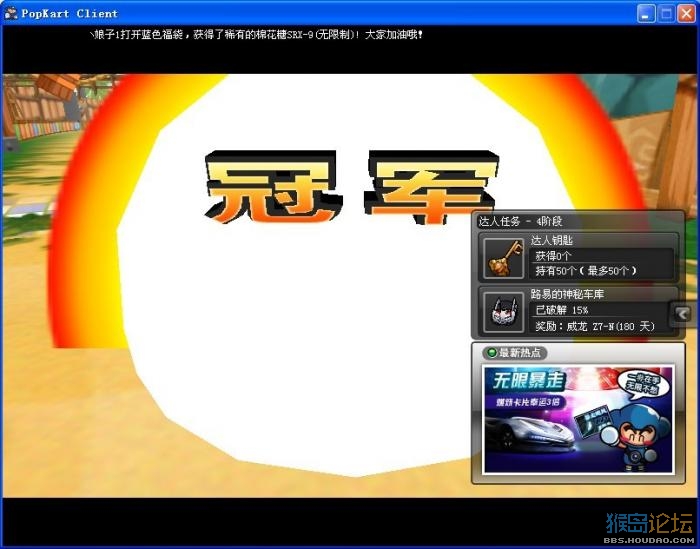This screenshot has width=700, height=549.
Task: Click the 已破解 15% progress text
Action: tap(562, 310)
